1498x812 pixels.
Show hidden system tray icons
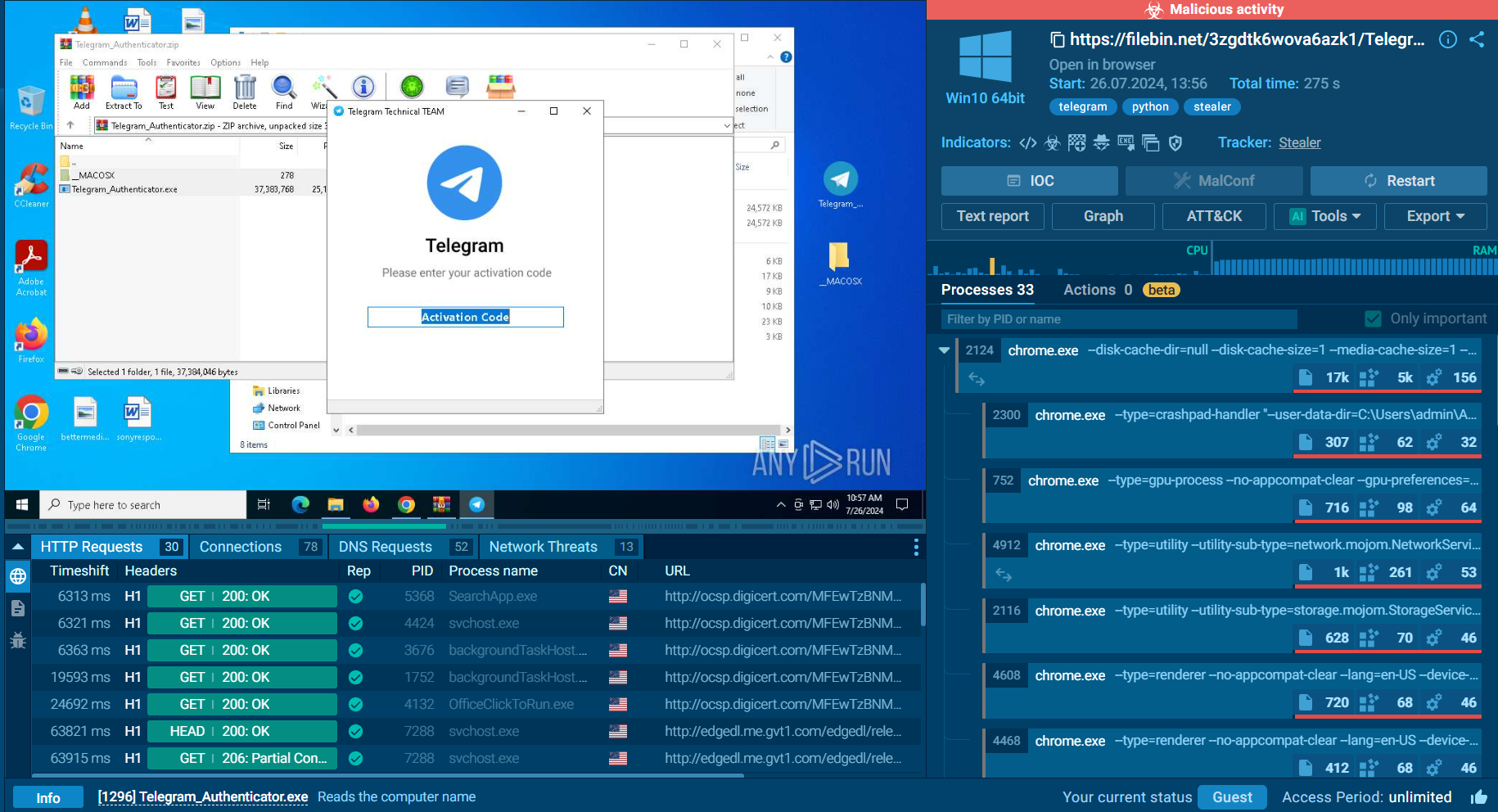[x=780, y=504]
